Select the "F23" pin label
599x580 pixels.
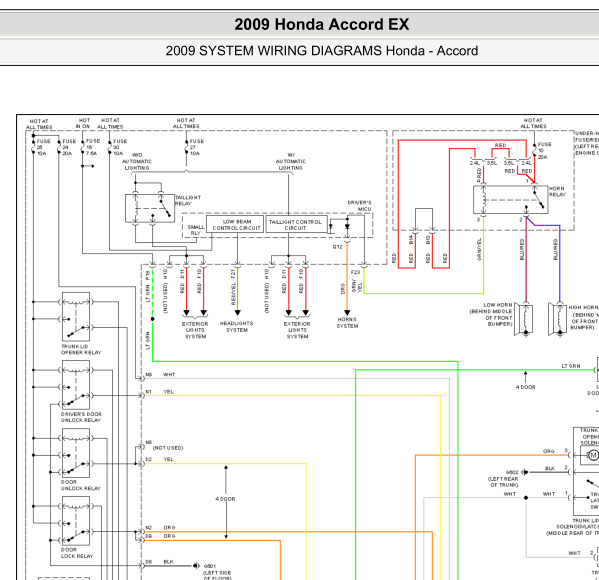tap(355, 272)
